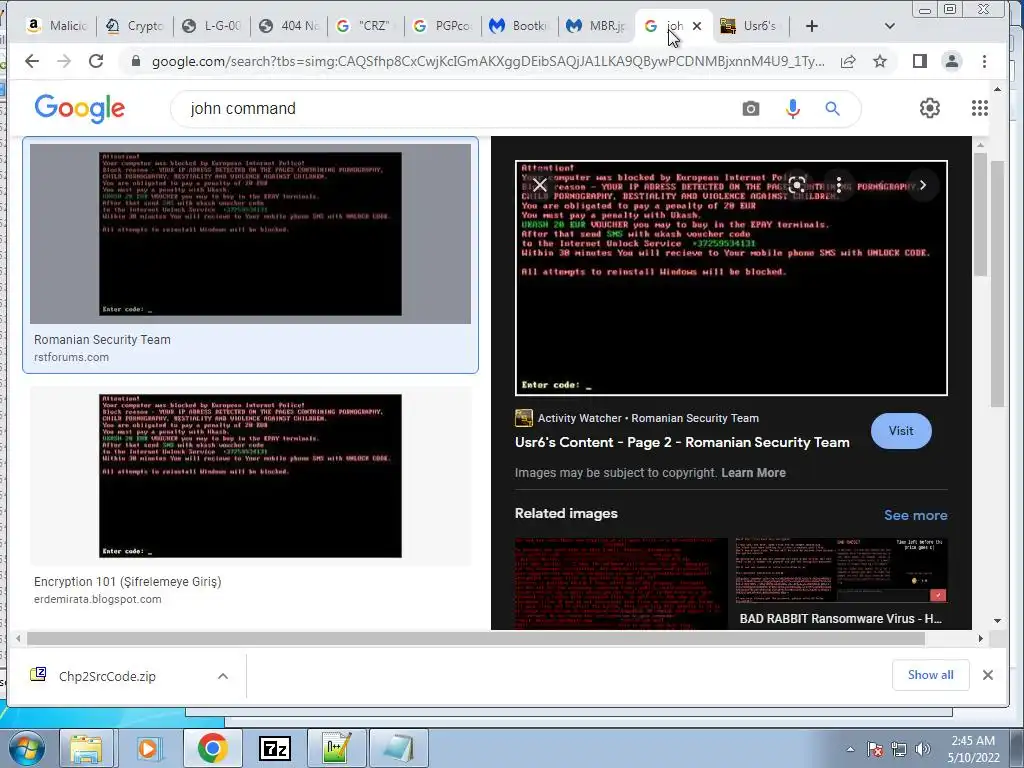The image size is (1024, 768).
Task: Open the Chrome side panel
Action: [x=920, y=61]
